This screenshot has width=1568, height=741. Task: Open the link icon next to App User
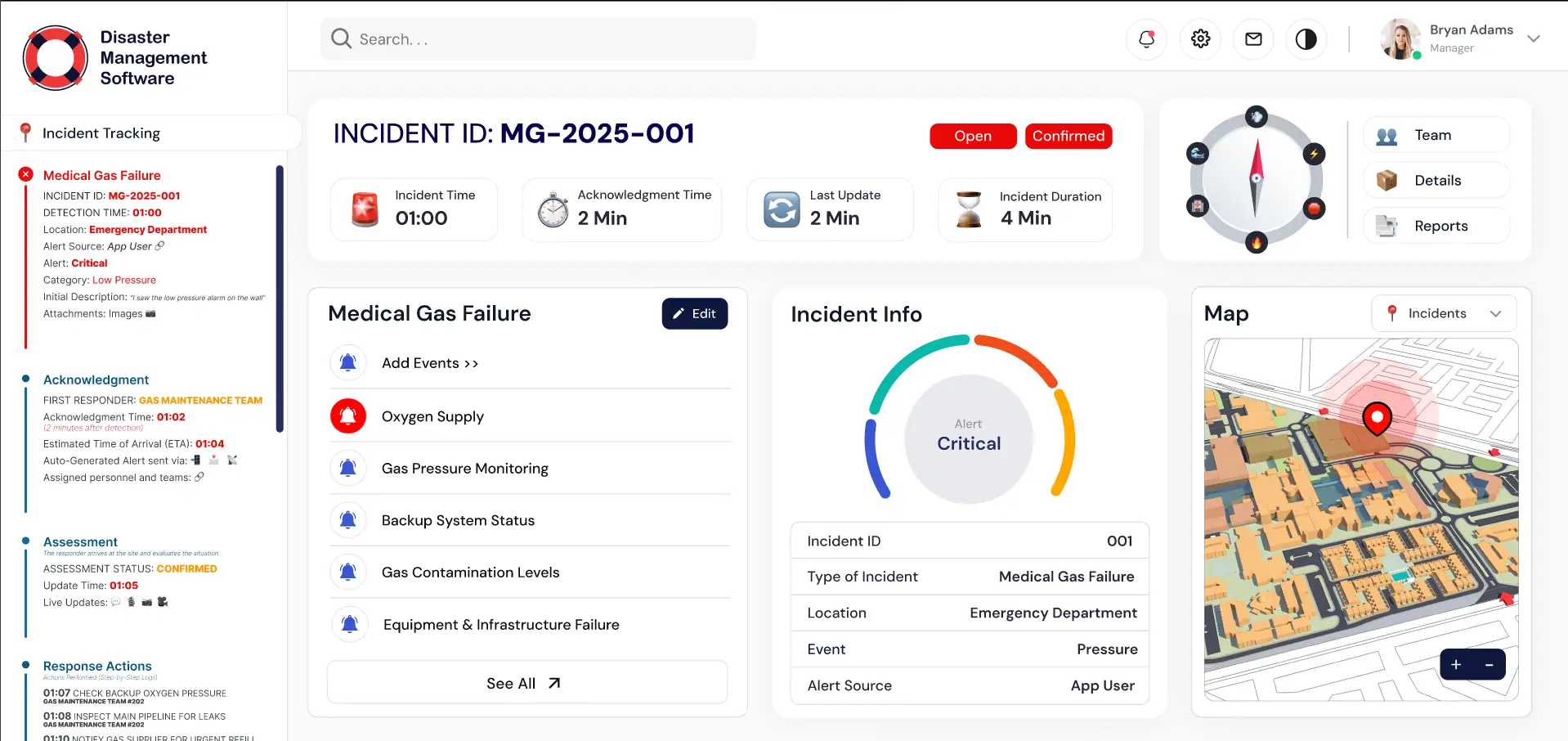159,245
